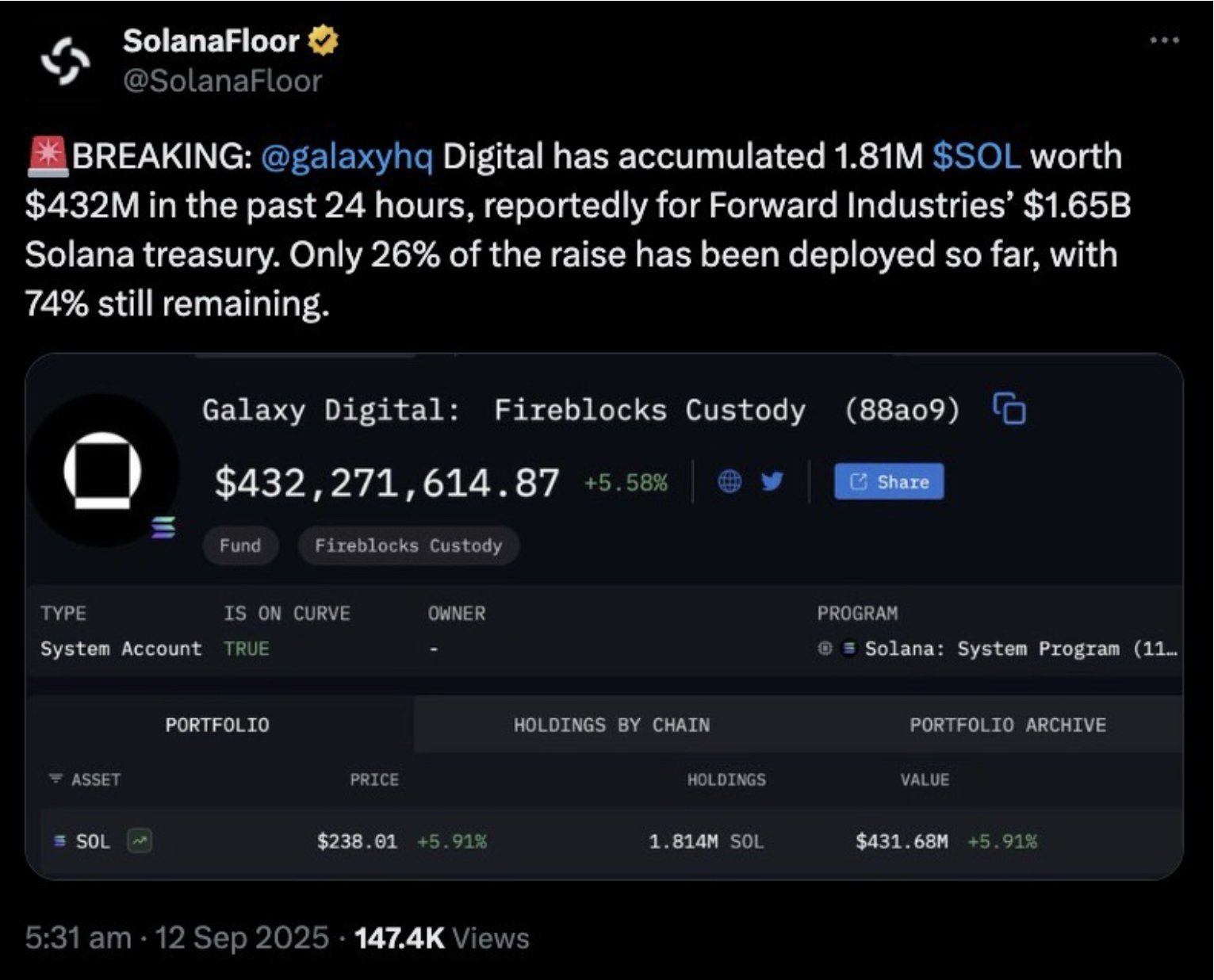Viewport: 1214px width, 980px height.
Task: Switch to the HOLDINGS BY CHAIN tab
Action: click(611, 724)
